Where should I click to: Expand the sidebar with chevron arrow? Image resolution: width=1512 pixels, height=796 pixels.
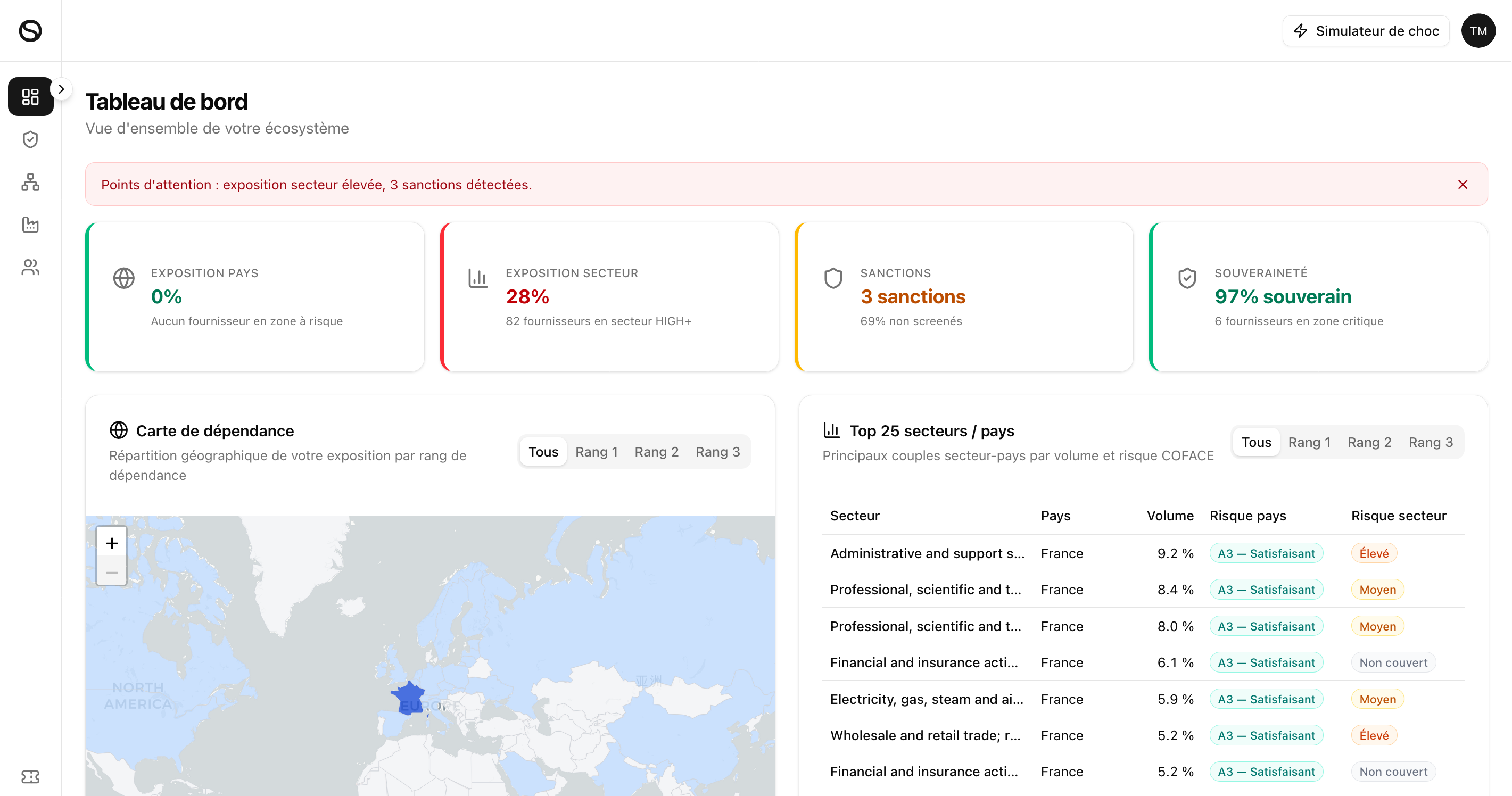point(61,89)
